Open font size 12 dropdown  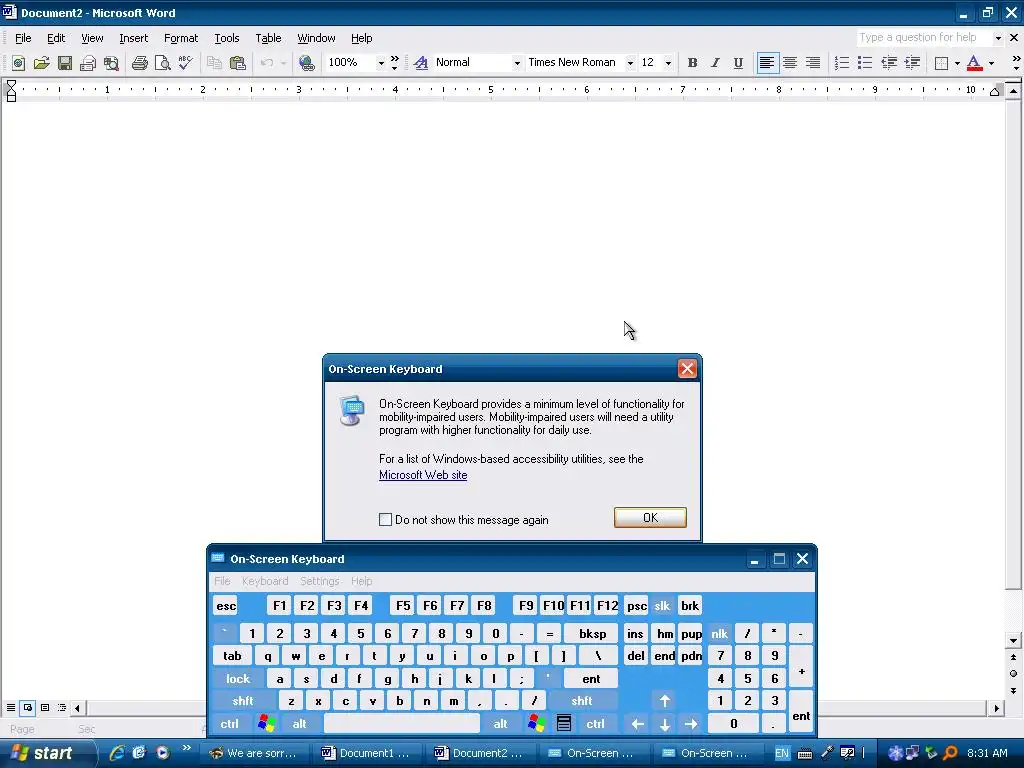tap(668, 63)
